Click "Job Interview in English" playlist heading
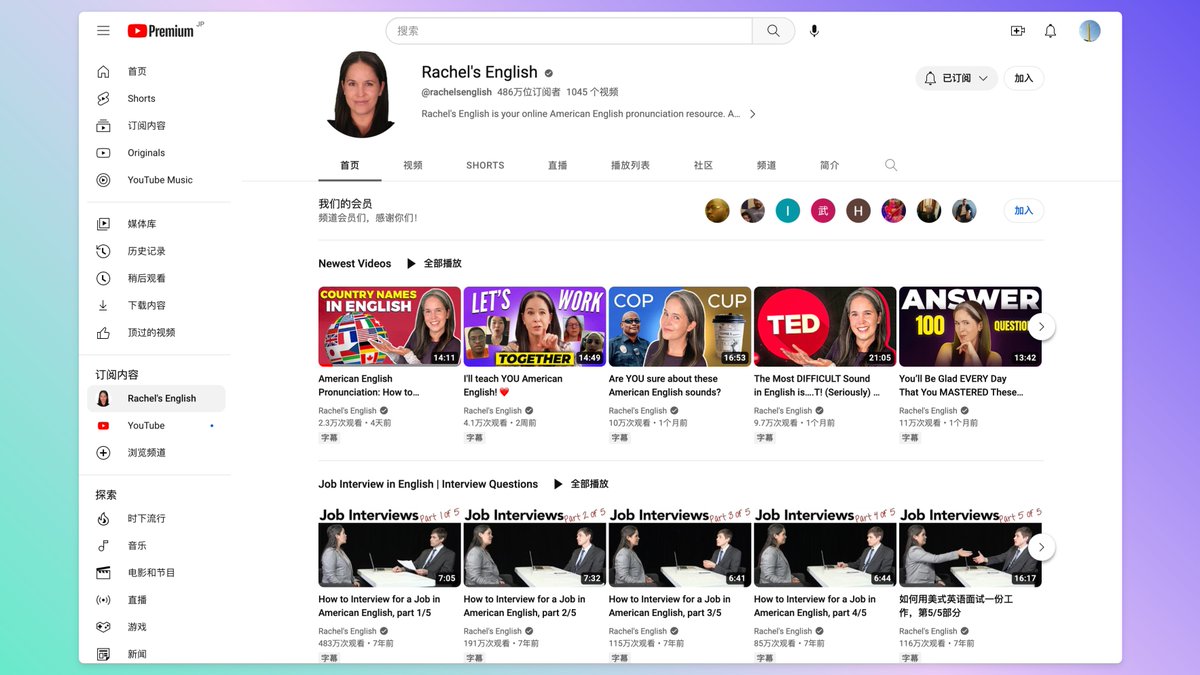1200x675 pixels. pyautogui.click(x=428, y=484)
